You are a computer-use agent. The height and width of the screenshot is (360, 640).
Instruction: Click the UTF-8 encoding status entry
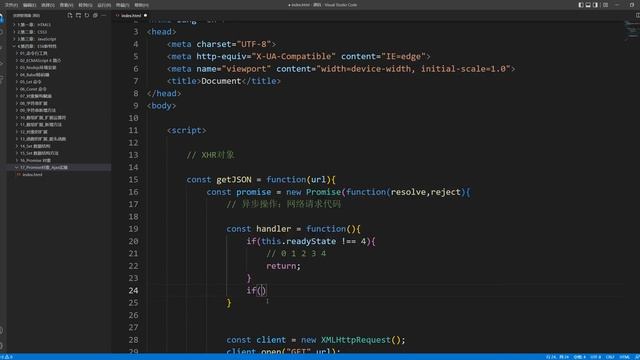tap(596, 357)
